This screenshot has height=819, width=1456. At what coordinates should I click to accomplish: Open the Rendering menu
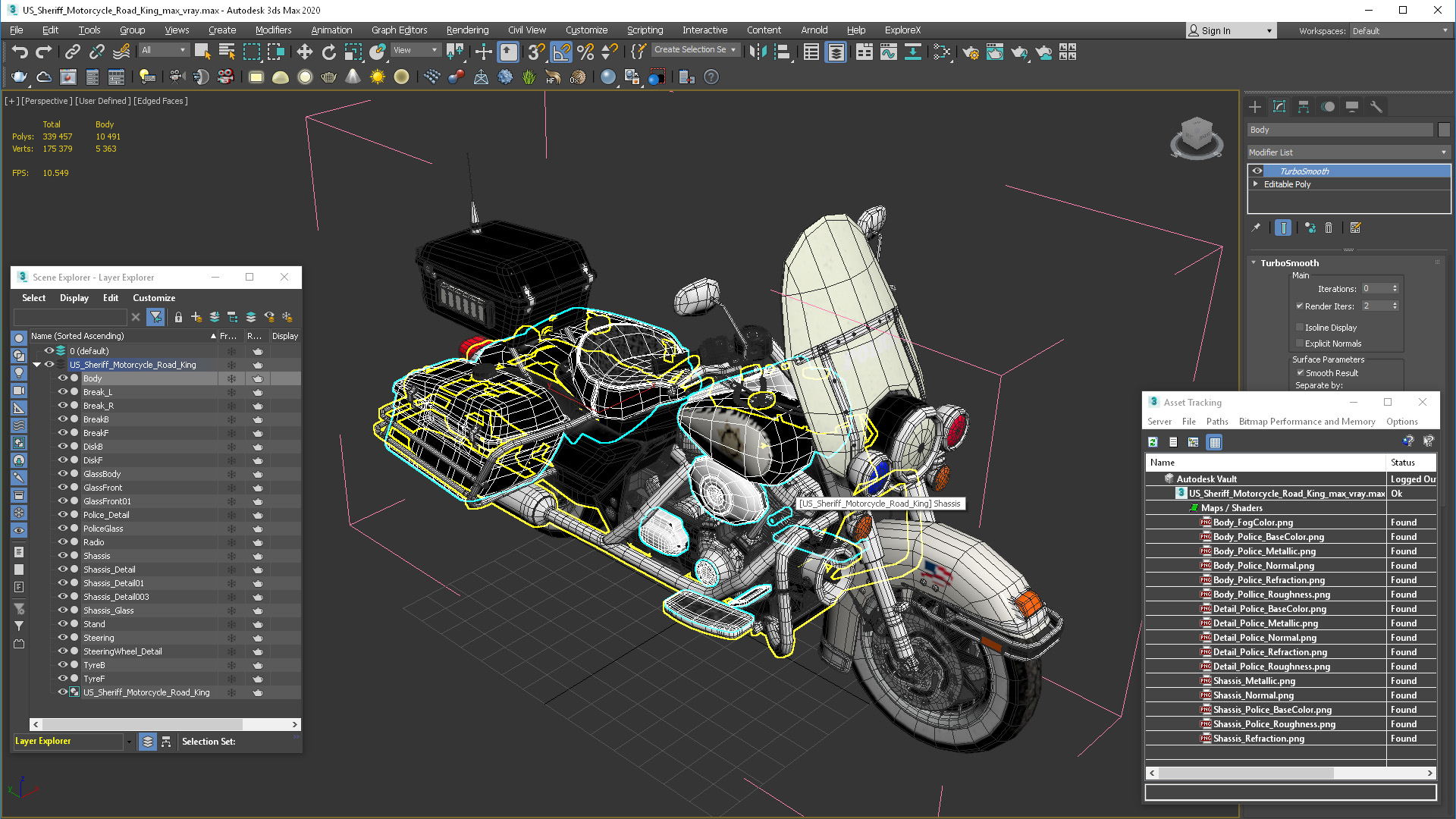467,30
